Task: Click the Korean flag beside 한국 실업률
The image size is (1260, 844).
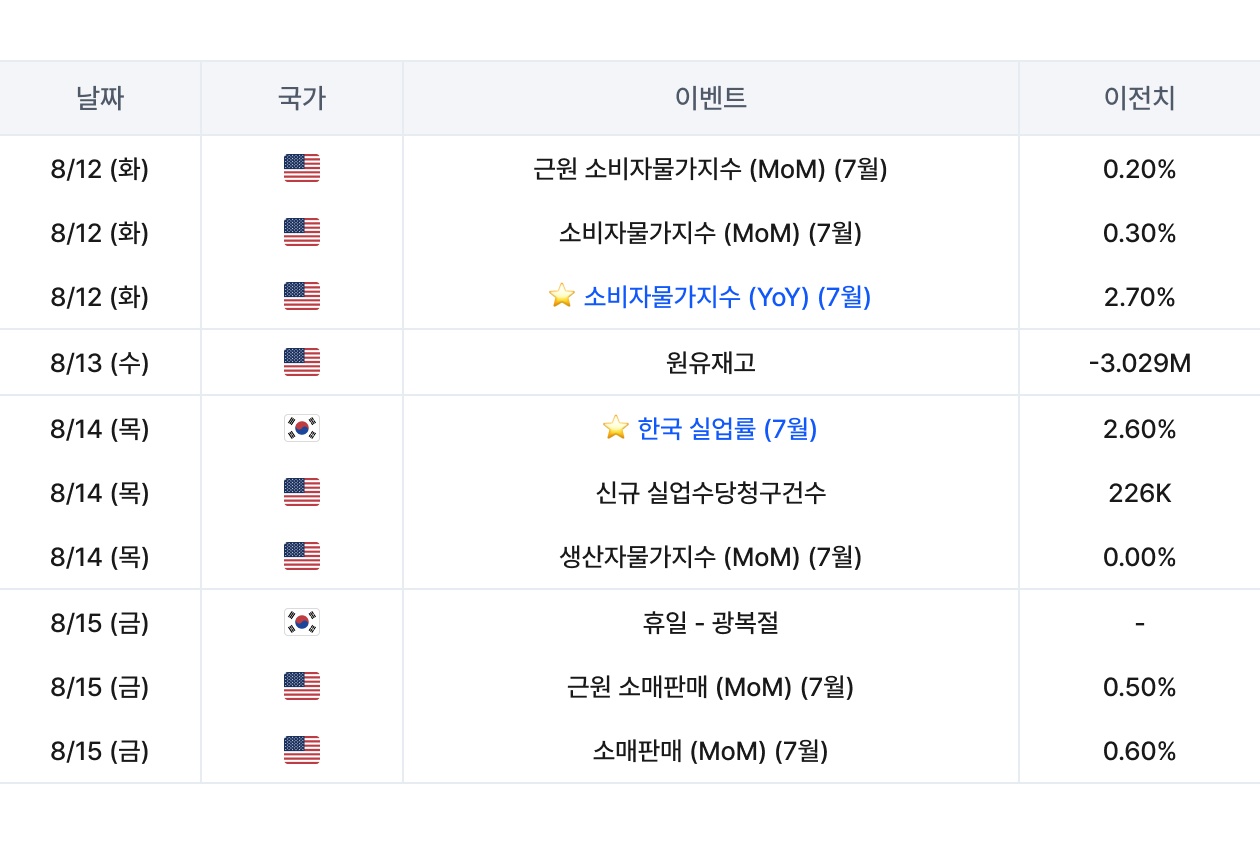Action: click(x=302, y=428)
